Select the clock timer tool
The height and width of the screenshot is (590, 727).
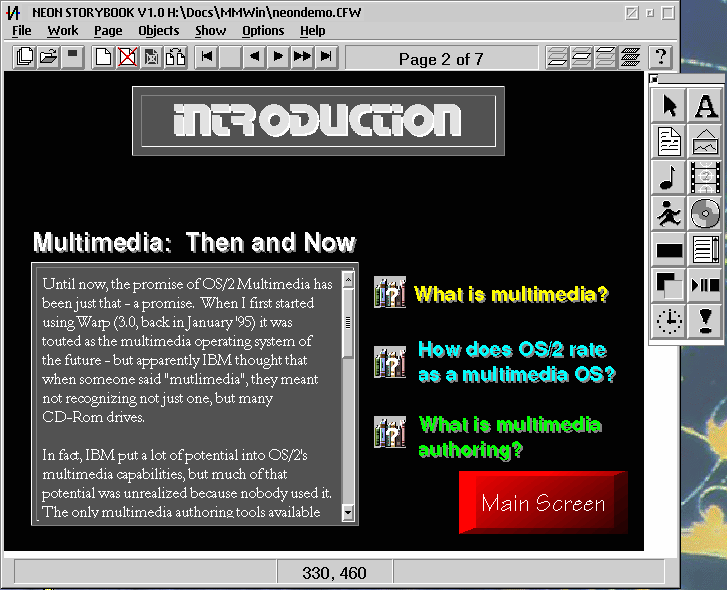tap(668, 321)
